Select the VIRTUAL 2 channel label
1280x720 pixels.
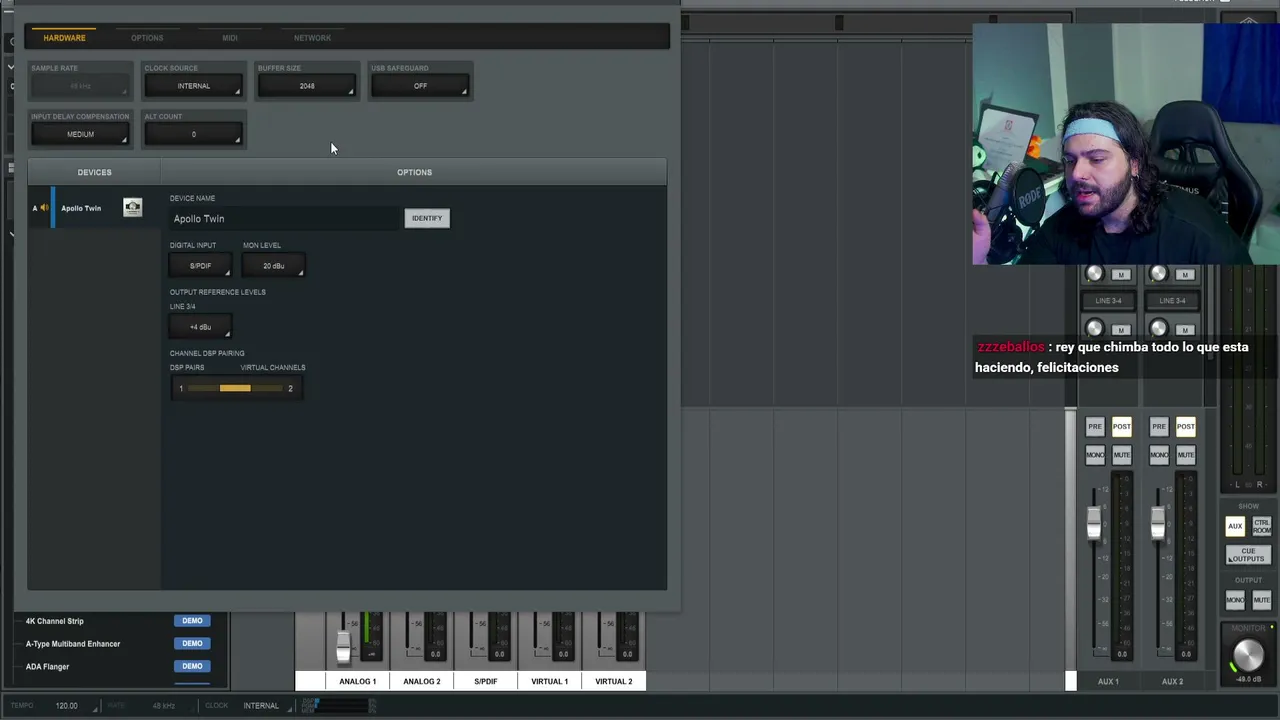point(614,682)
